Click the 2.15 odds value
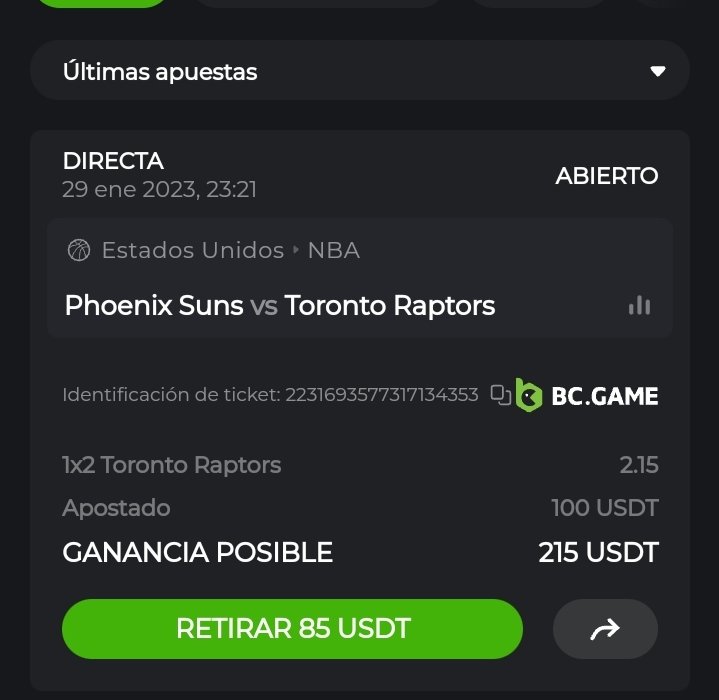The image size is (719, 700). tap(638, 465)
